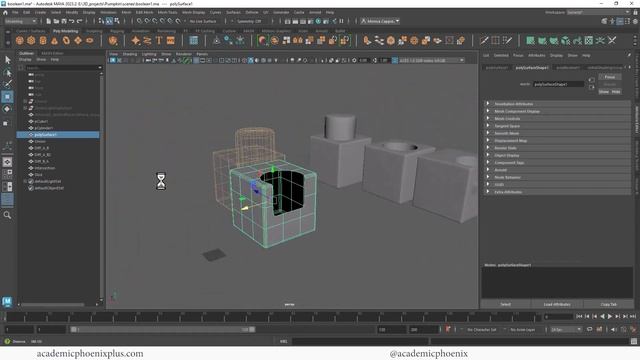Click the magnifier search icon in left sidebar
640x360 pixels.
7,215
